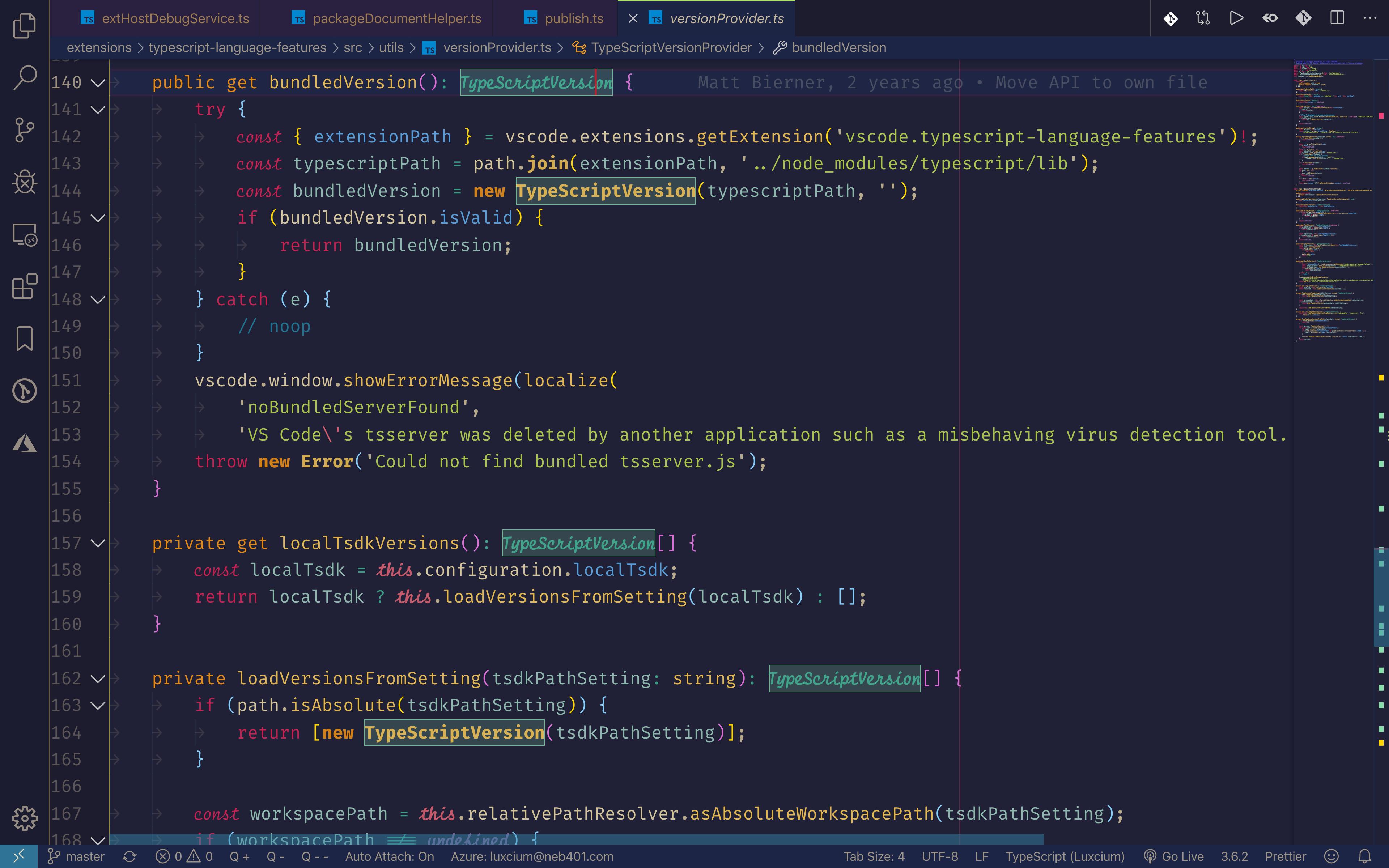Click the Run play icon in toolbar
Screen dimensions: 1389x868
[x=1236, y=18]
